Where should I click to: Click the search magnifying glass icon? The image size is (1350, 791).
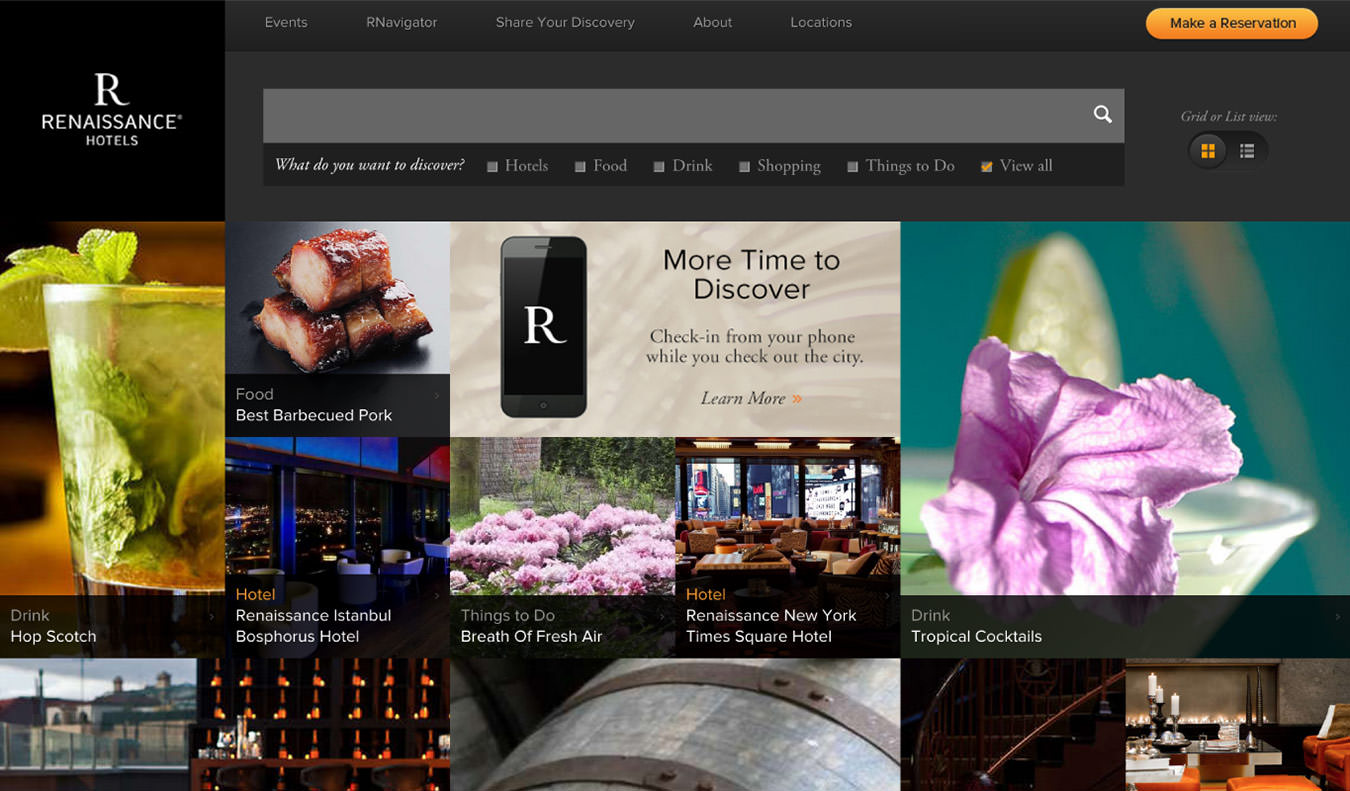click(1102, 115)
